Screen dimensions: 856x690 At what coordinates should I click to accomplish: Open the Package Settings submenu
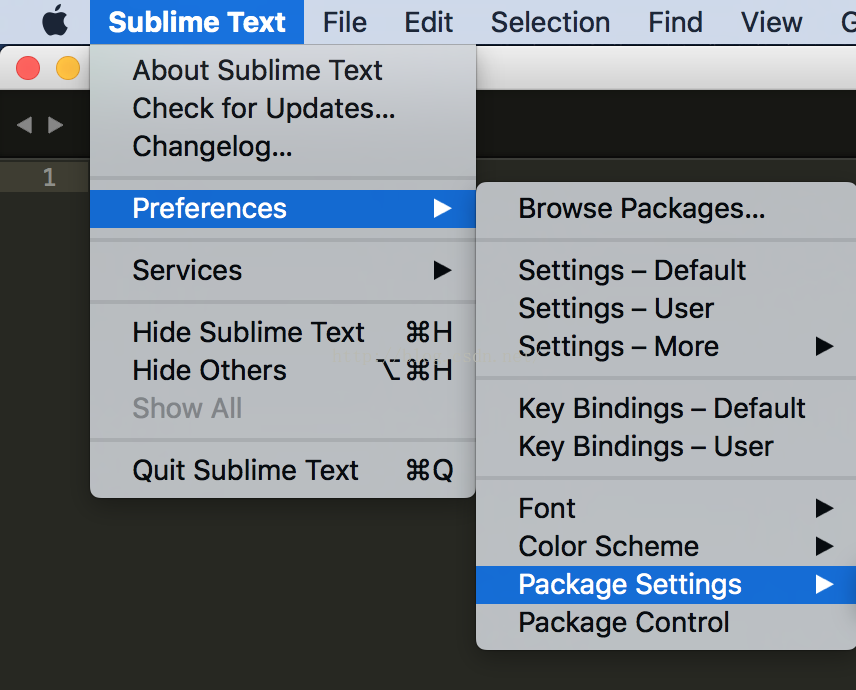point(666,585)
